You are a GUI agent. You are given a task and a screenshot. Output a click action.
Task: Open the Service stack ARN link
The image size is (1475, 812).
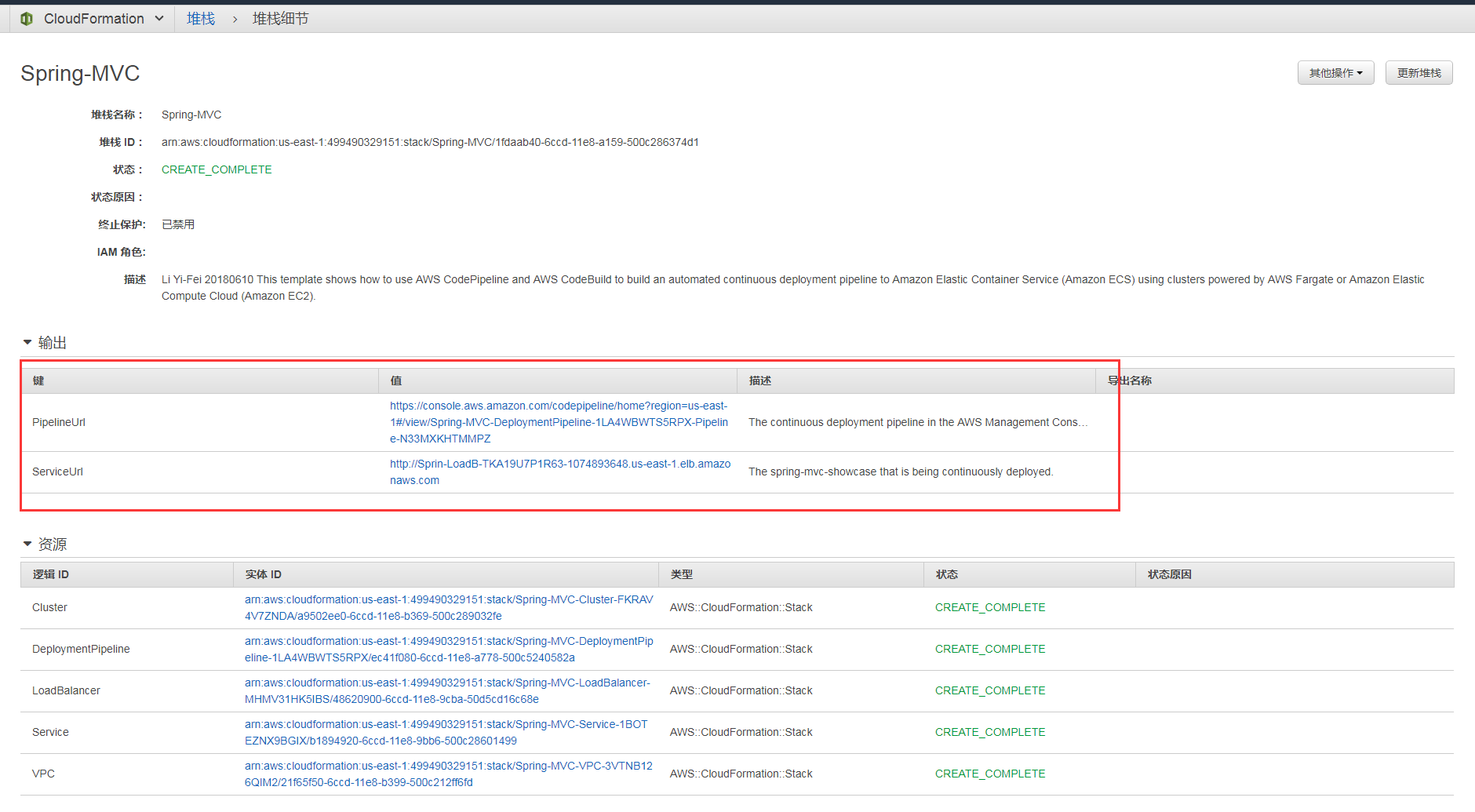[x=446, y=732]
